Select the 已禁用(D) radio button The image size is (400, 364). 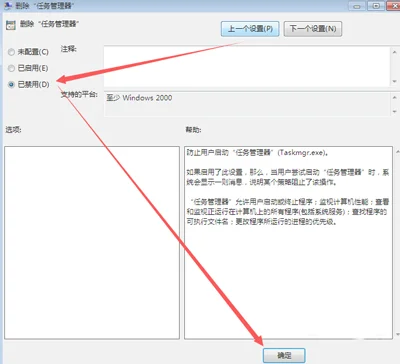11,85
